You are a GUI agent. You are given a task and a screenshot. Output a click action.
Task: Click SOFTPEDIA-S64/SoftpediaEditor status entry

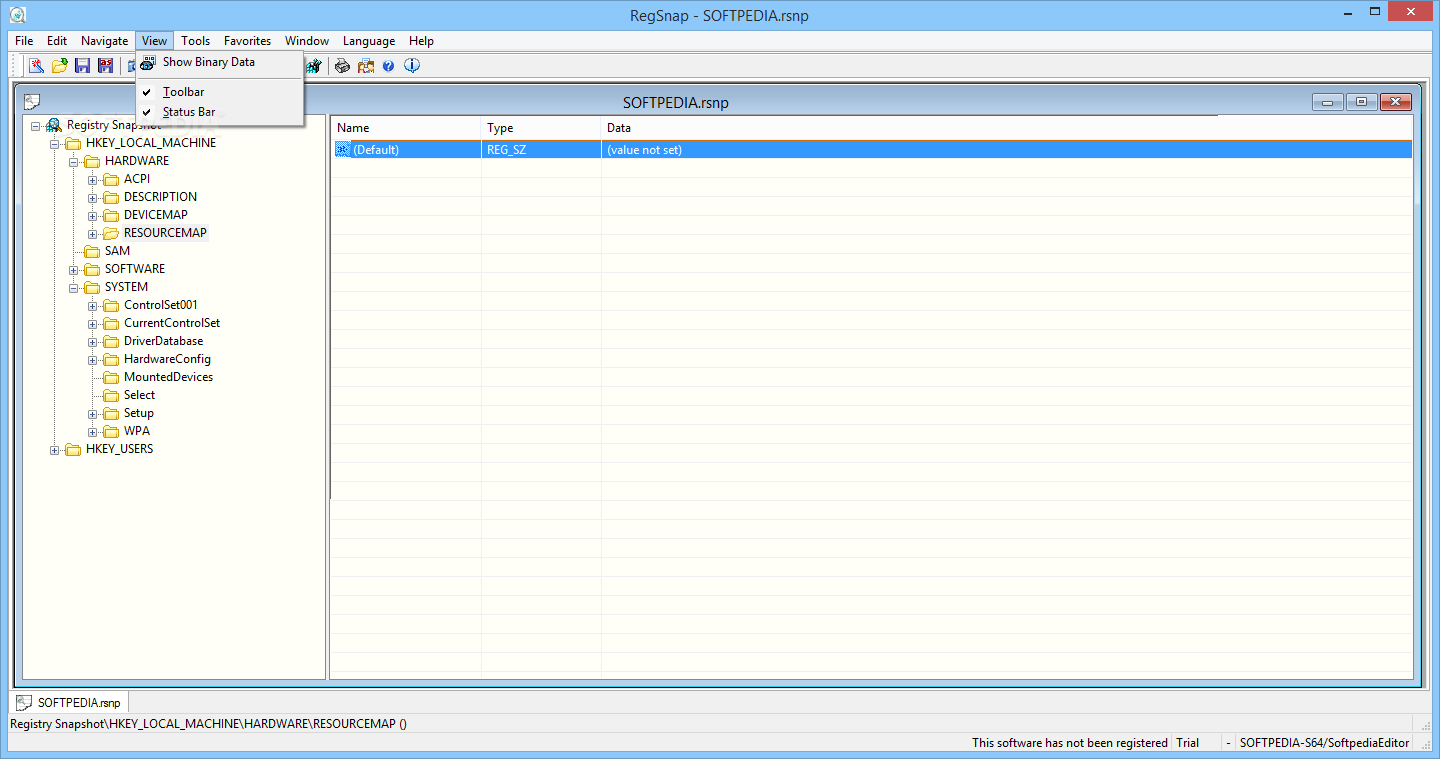coord(1324,743)
